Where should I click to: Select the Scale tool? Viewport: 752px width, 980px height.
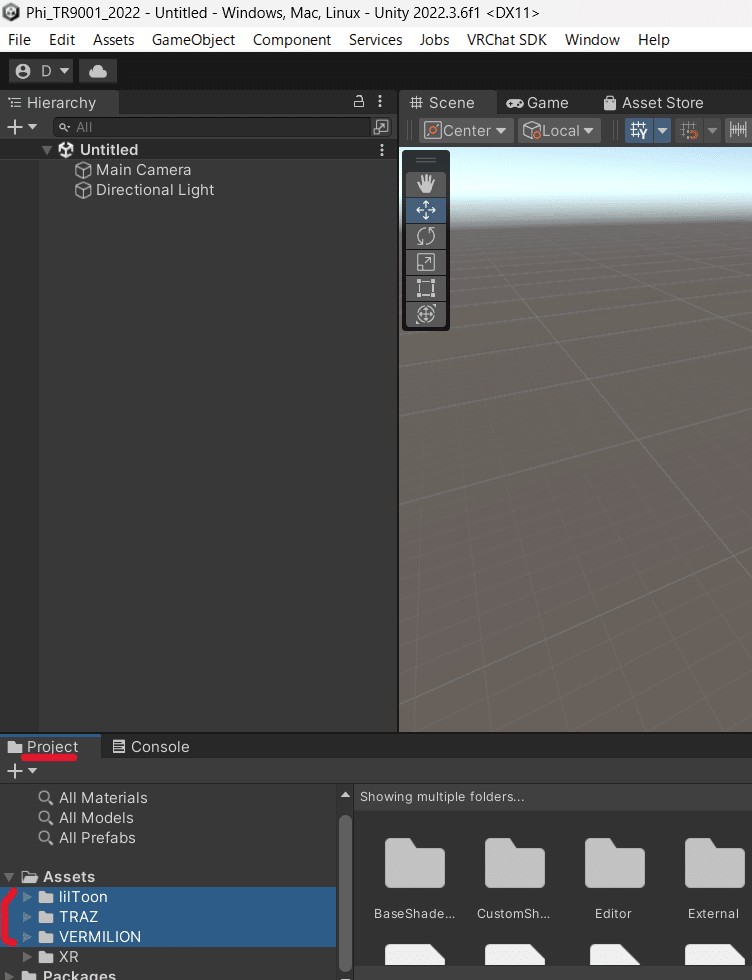pos(426,262)
